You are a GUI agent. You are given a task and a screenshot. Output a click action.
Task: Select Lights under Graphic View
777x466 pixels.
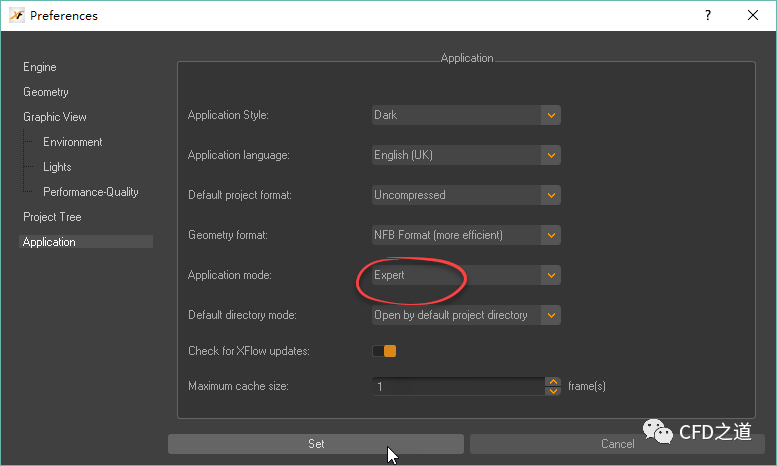(57, 167)
